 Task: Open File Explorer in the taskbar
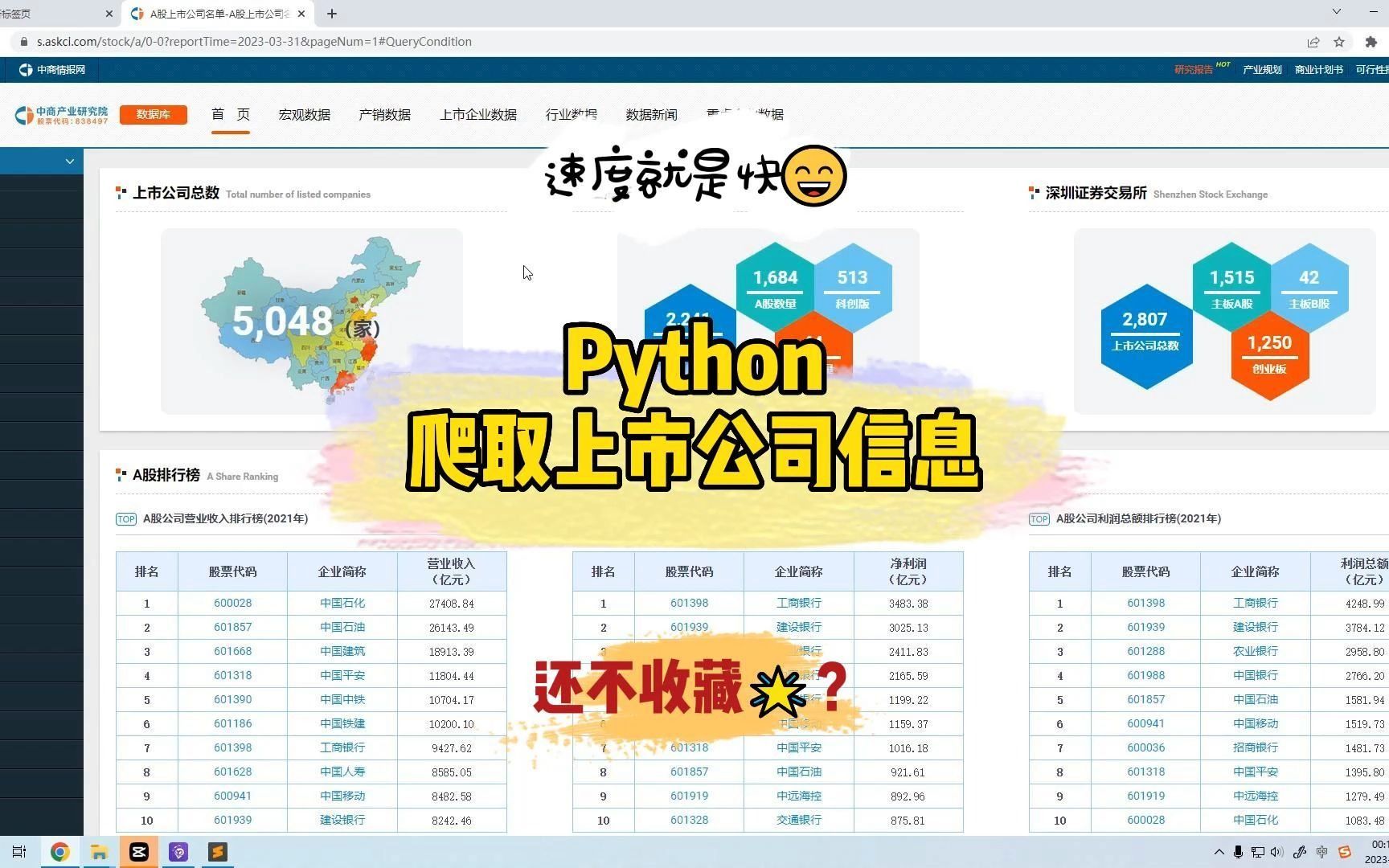tap(99, 852)
